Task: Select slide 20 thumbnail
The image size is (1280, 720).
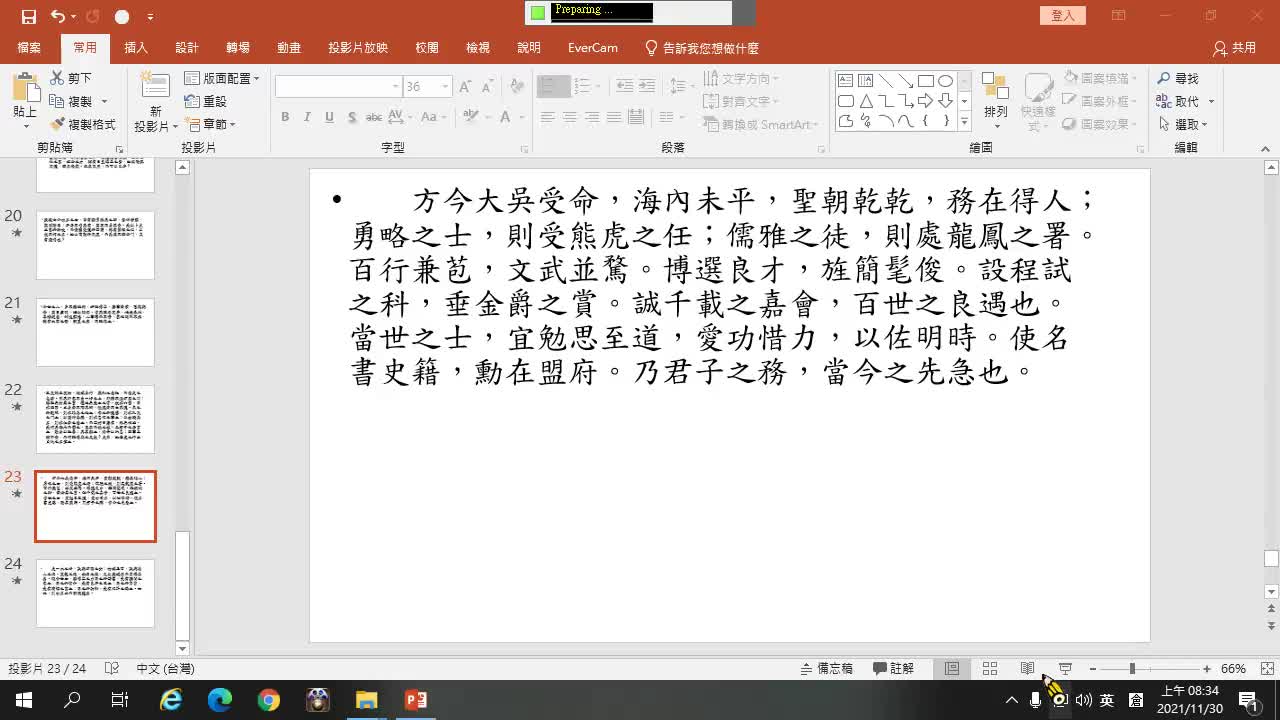Action: click(x=96, y=245)
